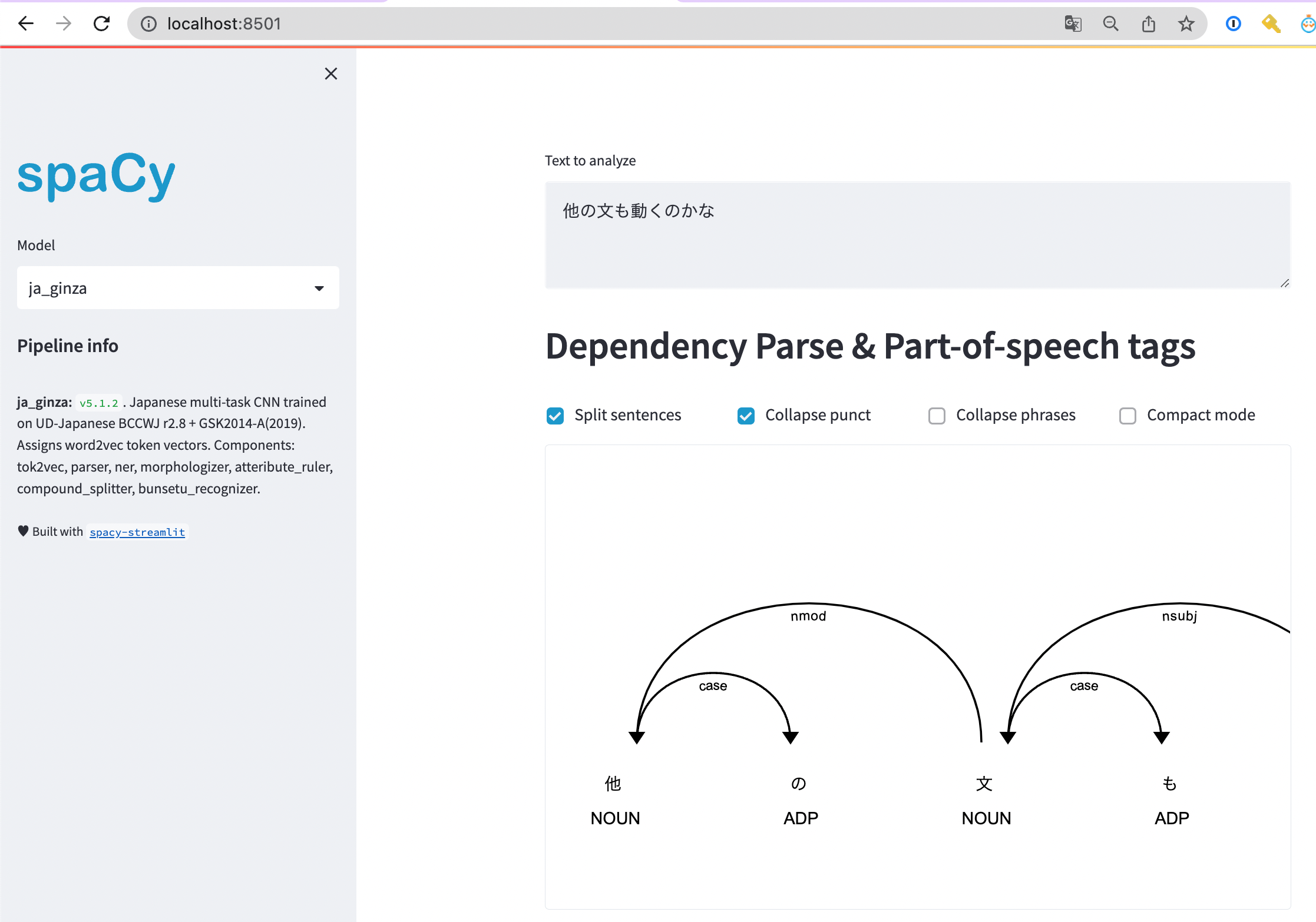The image size is (1316, 922).
Task: Click the Google Translate icon
Action: 1073,24
